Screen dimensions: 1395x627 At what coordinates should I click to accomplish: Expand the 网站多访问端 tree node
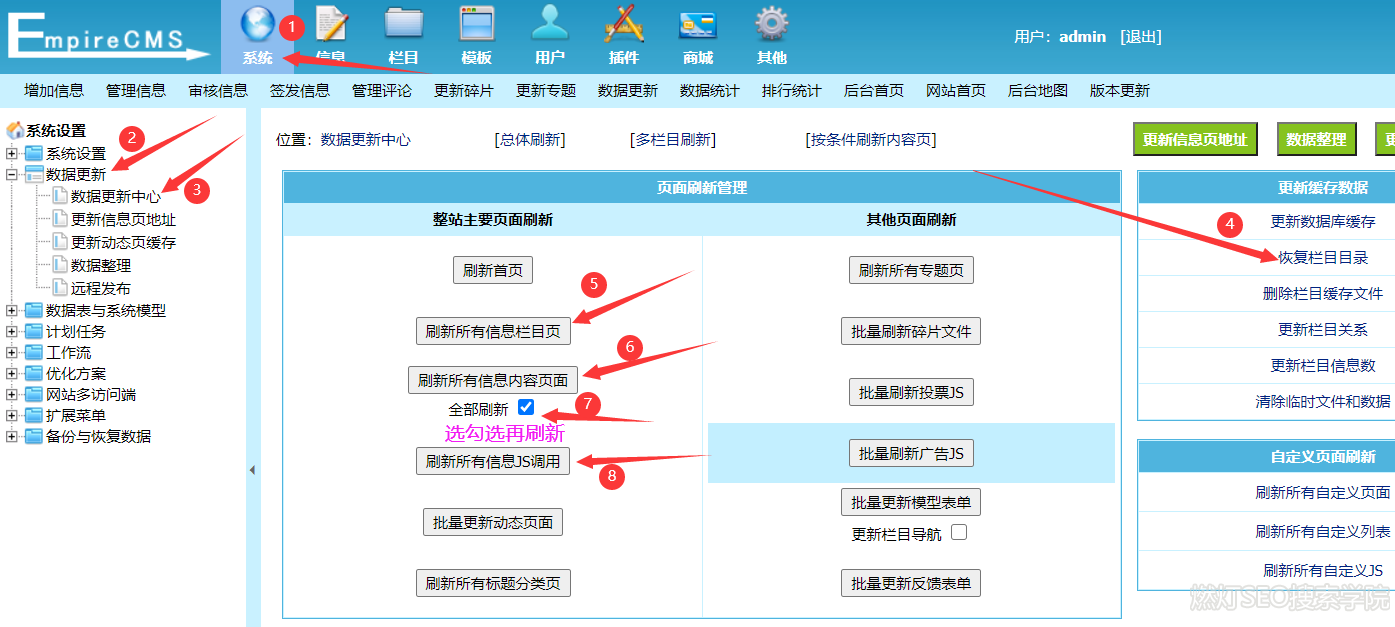click(x=12, y=394)
